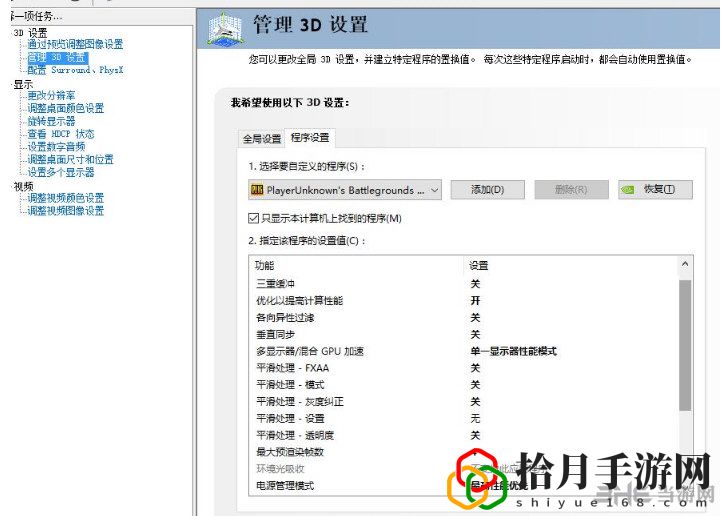Select '多显示器/混合 GPU 加速' row
723x516 pixels.
tap(463, 351)
